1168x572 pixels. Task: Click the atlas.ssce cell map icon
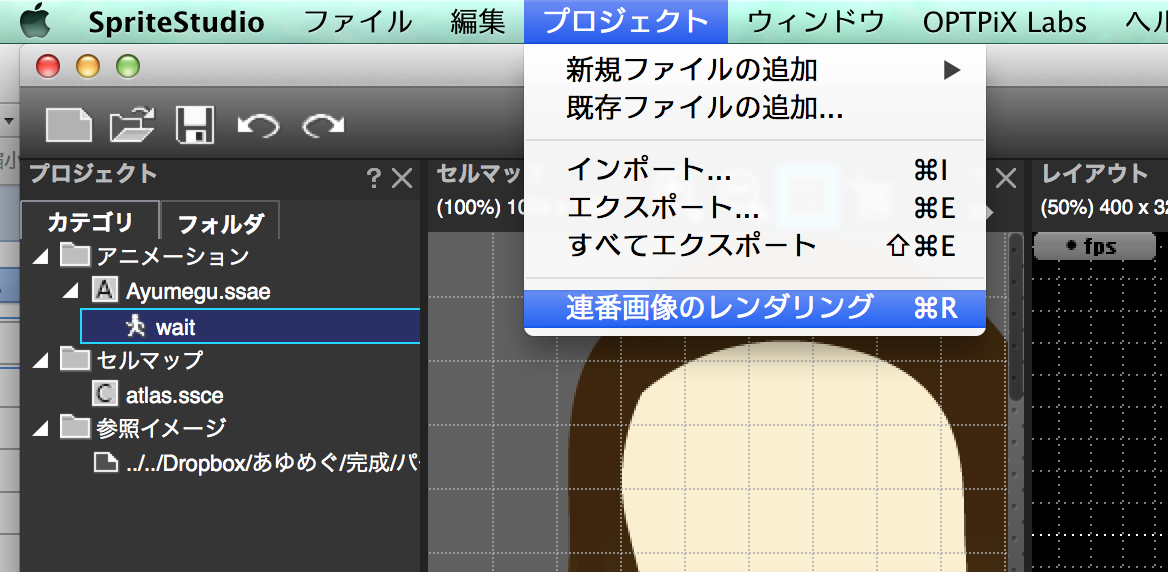pyautogui.click(x=104, y=393)
